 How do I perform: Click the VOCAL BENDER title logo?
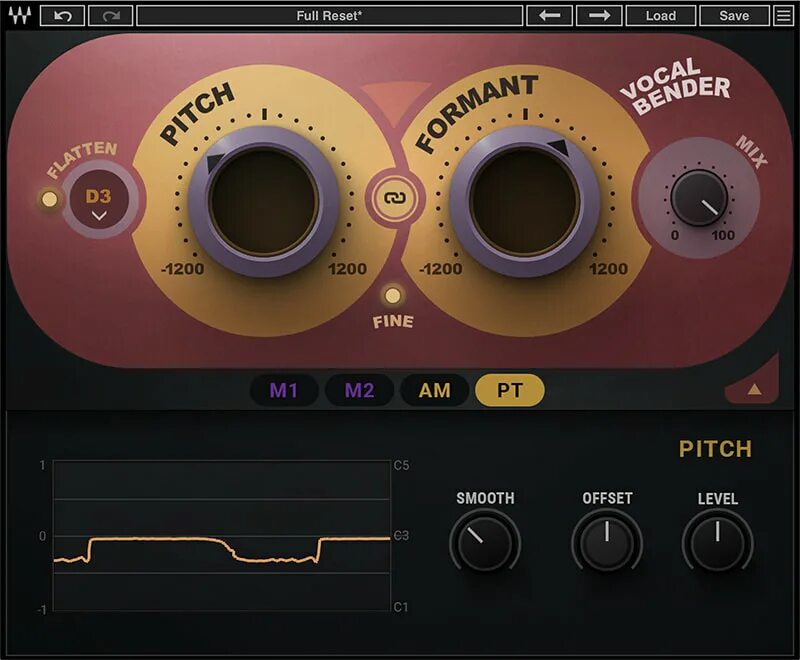(675, 85)
